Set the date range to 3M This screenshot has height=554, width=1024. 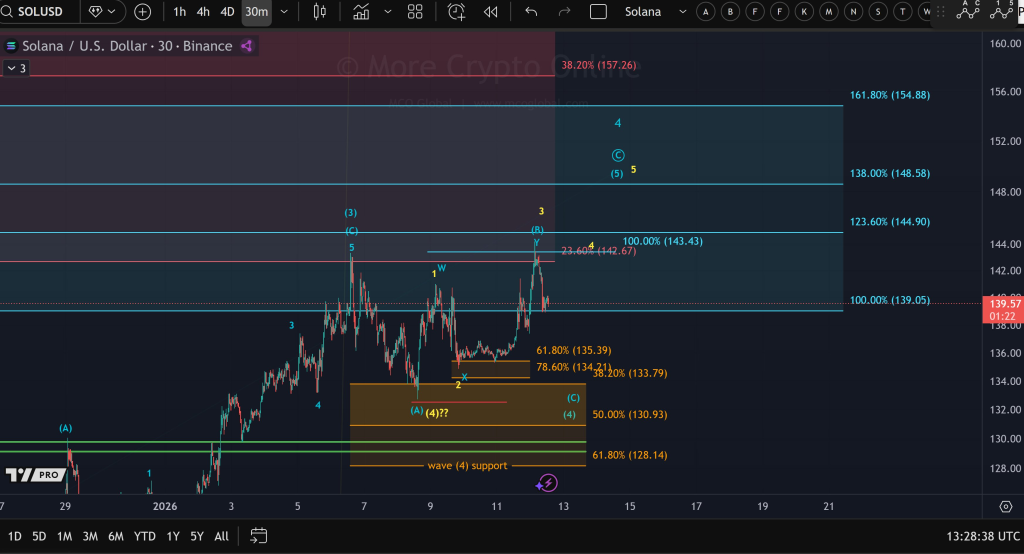pos(89,536)
